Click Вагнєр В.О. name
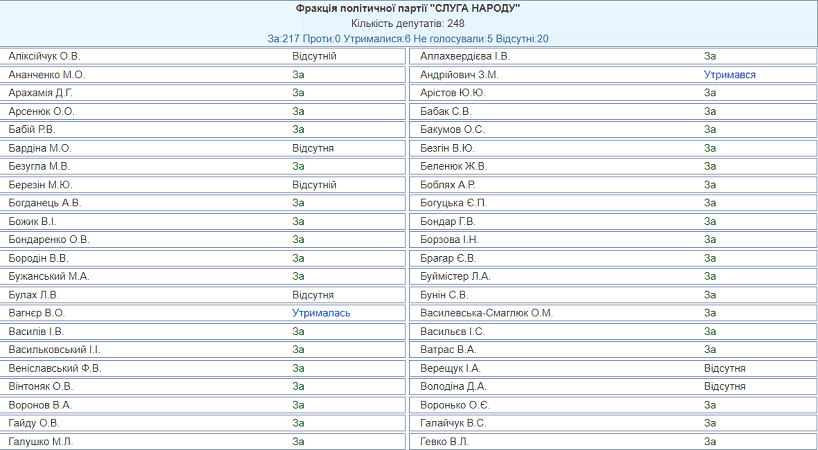This screenshot has height=450, width=818. pos(37,313)
